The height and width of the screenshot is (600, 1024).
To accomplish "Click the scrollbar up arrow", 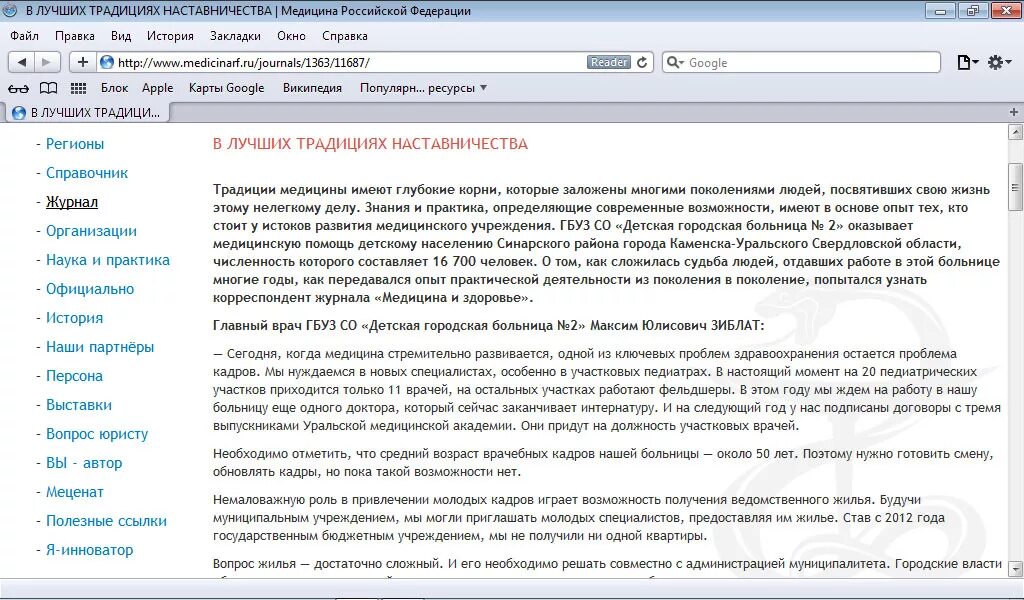I will tap(1016, 132).
